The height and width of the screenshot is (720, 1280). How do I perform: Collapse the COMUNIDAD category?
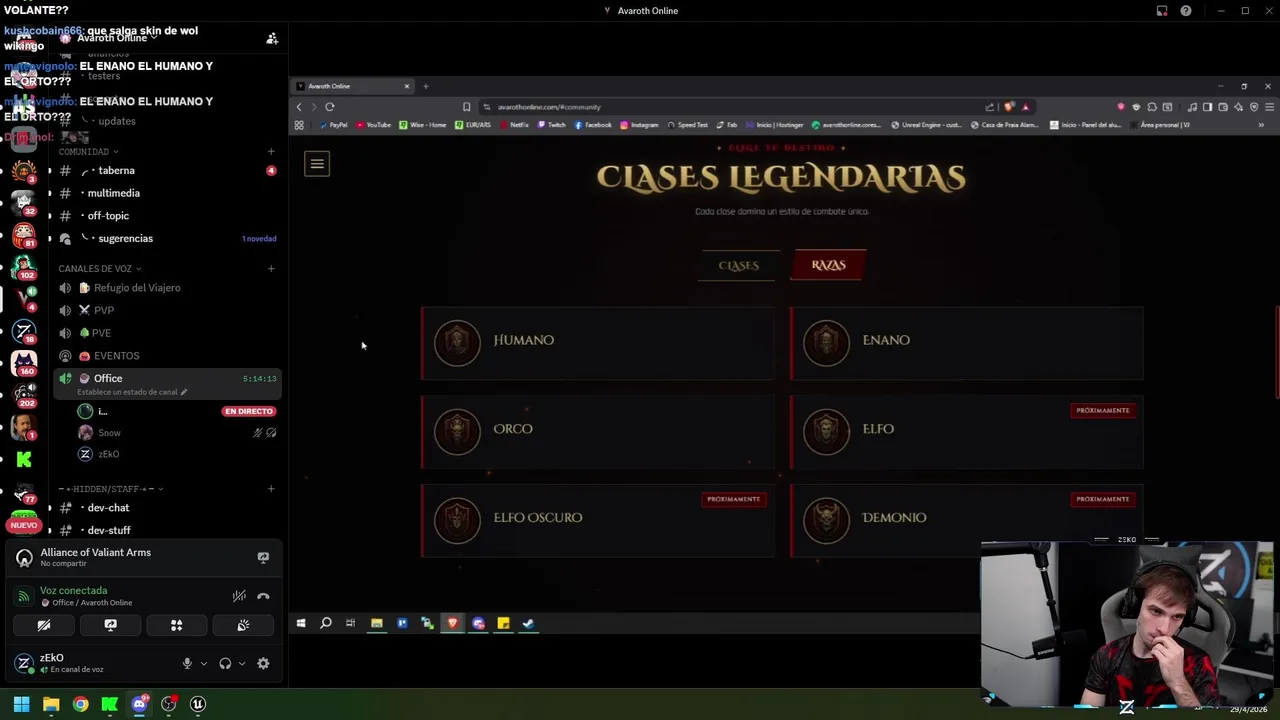pos(88,152)
